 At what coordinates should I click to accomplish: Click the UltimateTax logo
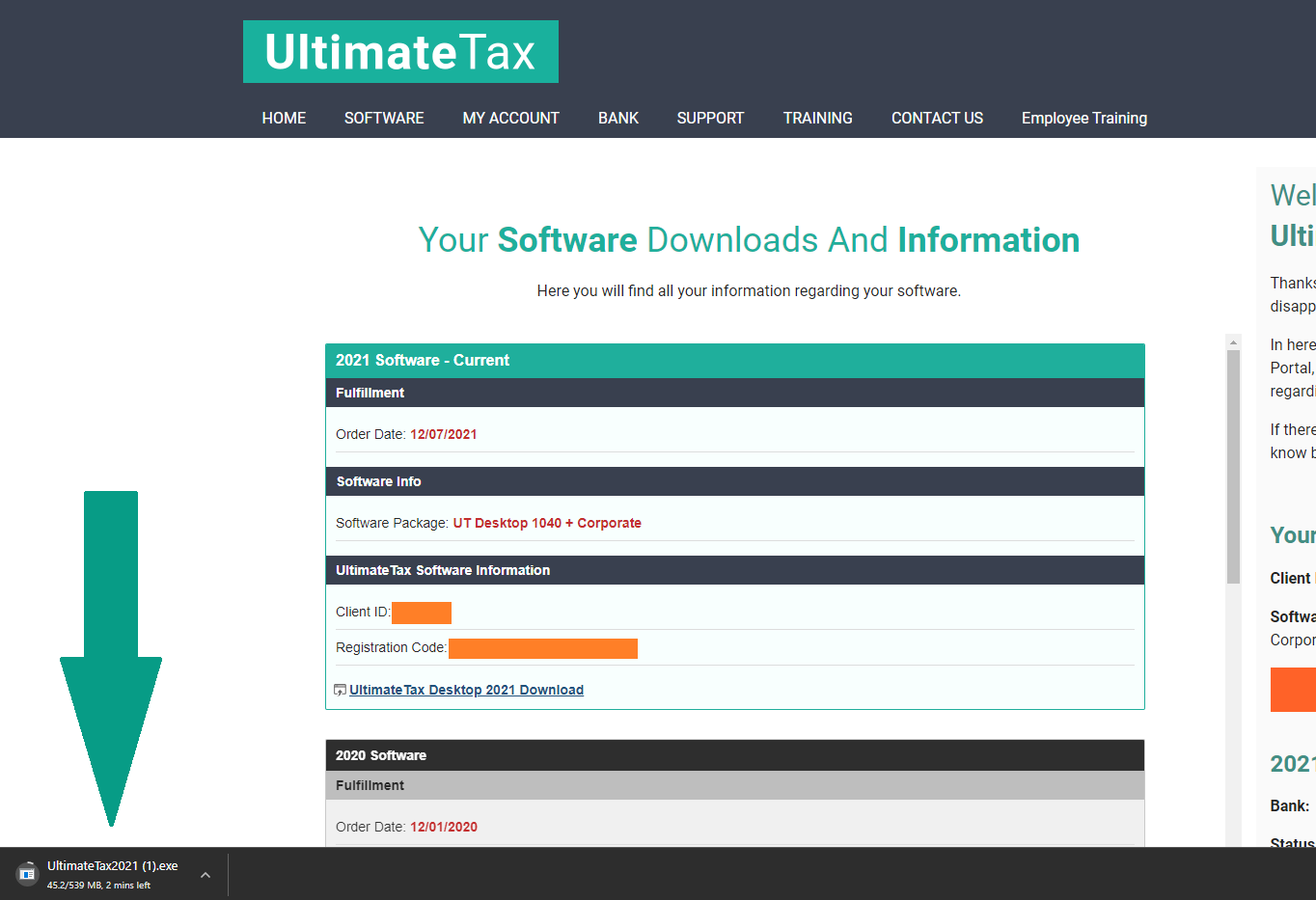click(x=400, y=52)
